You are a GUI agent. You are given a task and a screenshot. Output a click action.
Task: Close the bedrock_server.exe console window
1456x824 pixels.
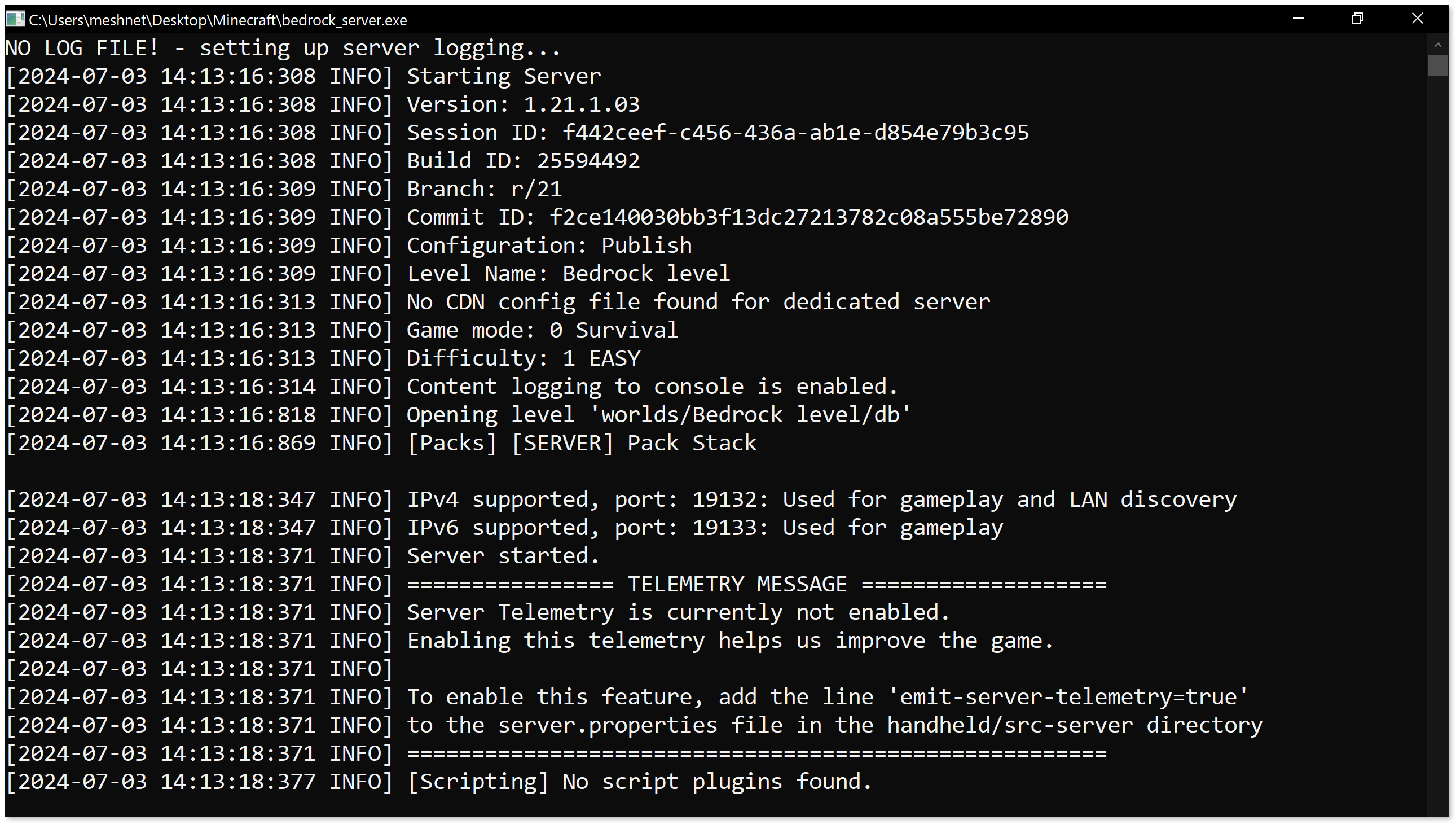[x=1418, y=19]
